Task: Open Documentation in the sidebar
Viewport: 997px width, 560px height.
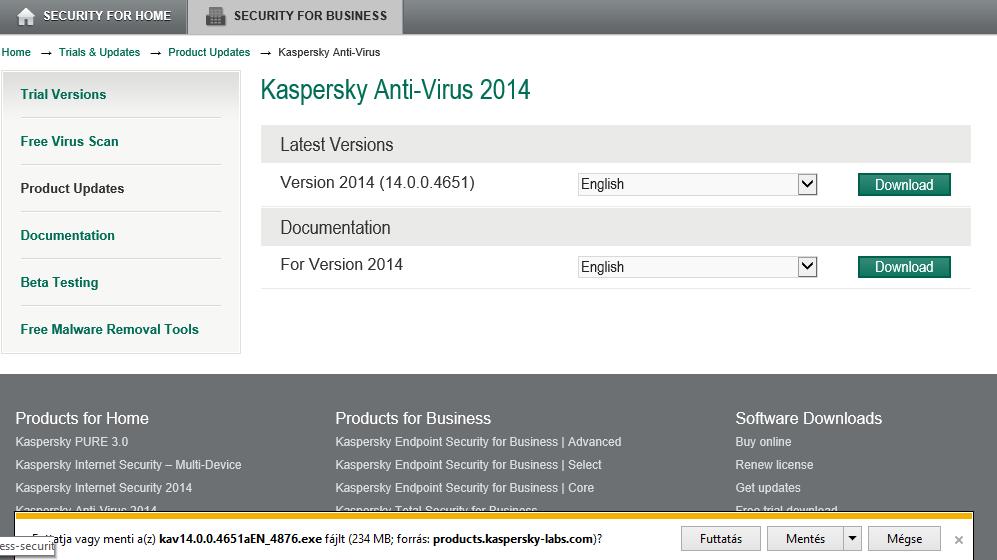Action: click(x=67, y=235)
